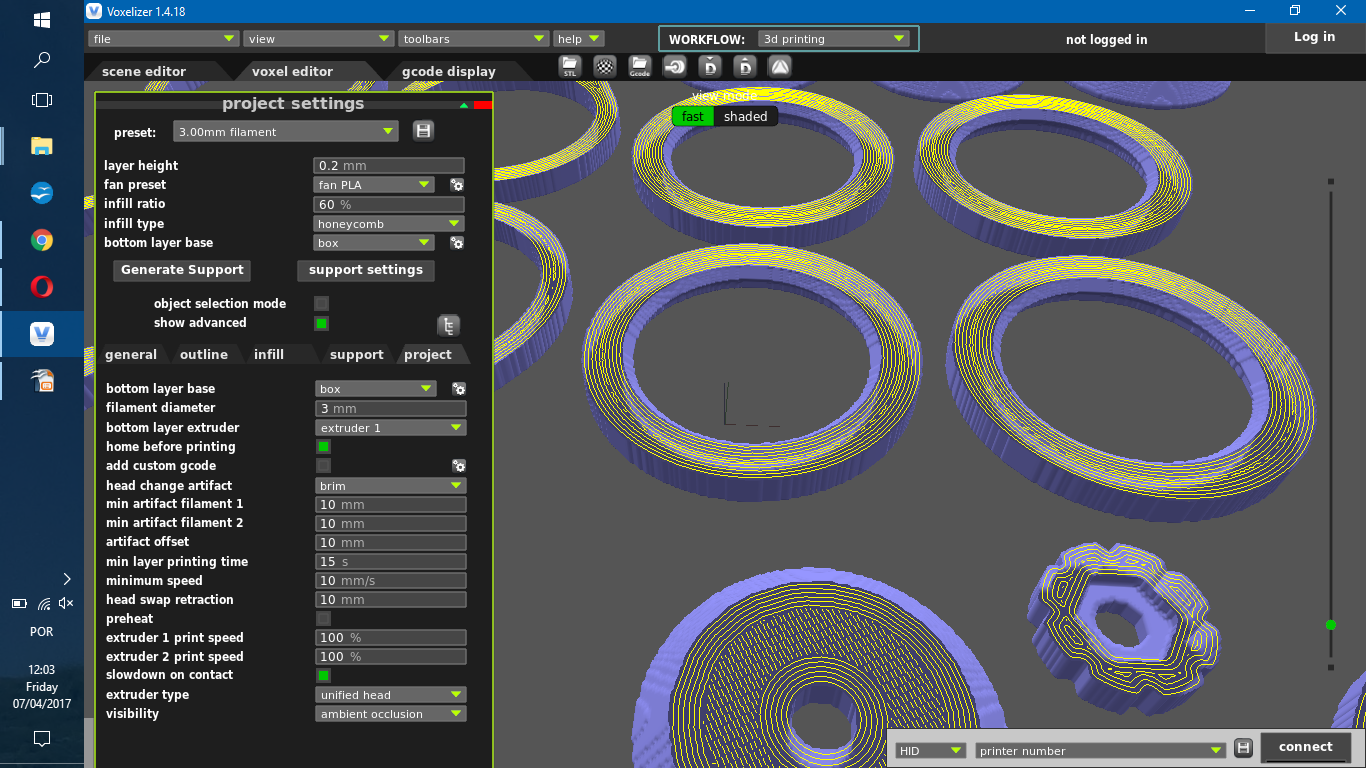Open the custom gcode gear settings
This screenshot has height=768, width=1366.
click(x=459, y=466)
